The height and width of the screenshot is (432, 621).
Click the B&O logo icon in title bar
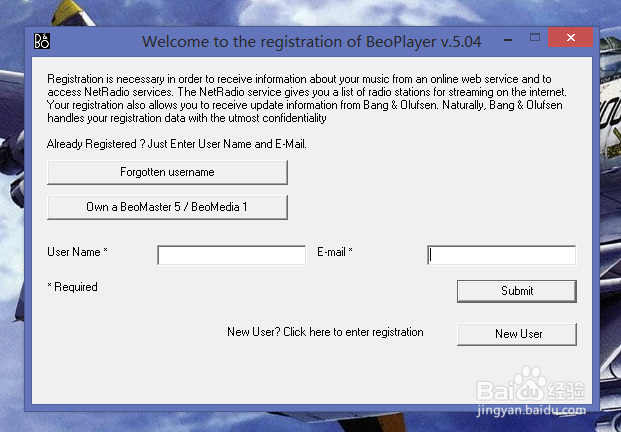42,41
